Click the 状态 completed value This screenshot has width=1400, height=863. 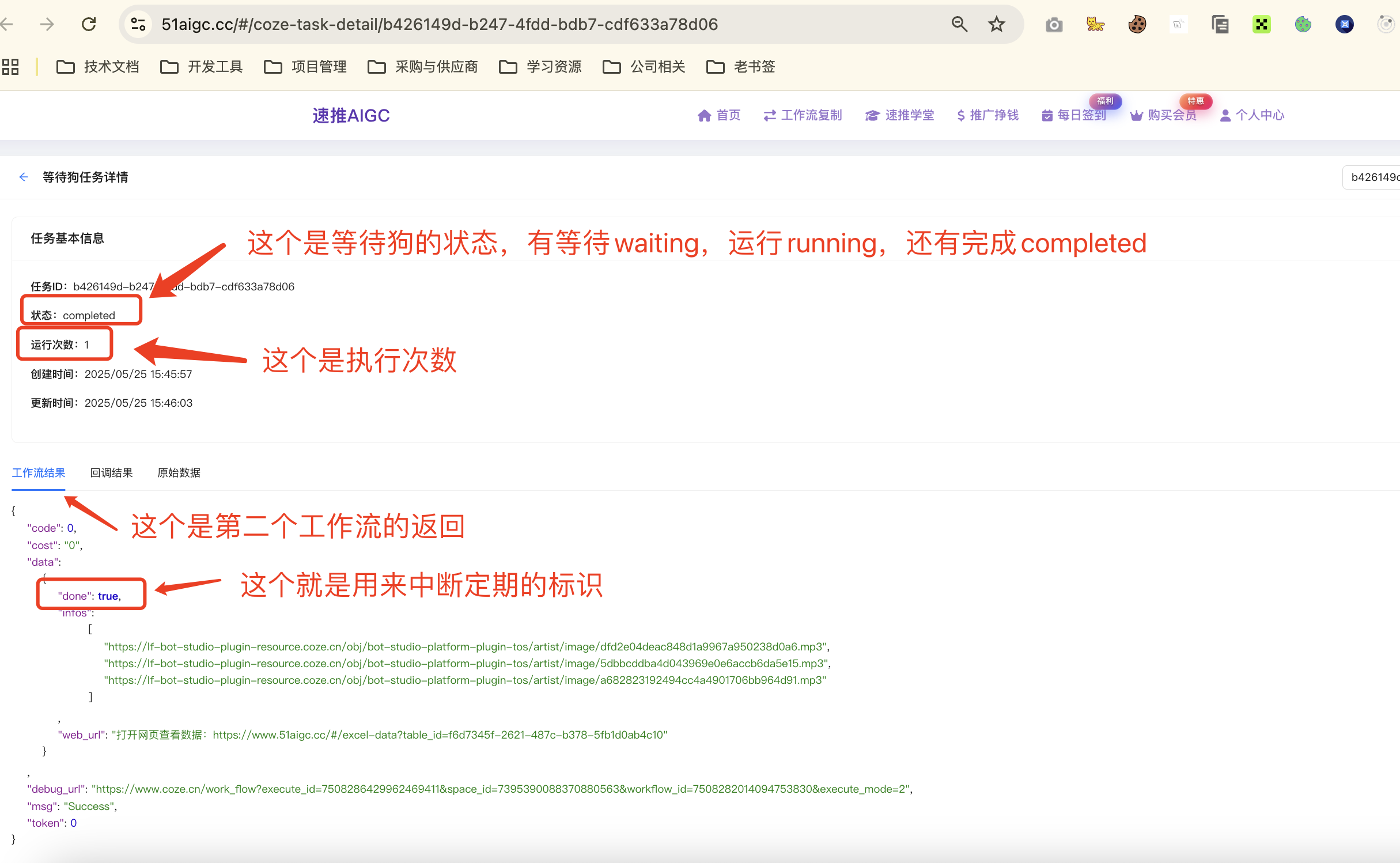point(89,316)
